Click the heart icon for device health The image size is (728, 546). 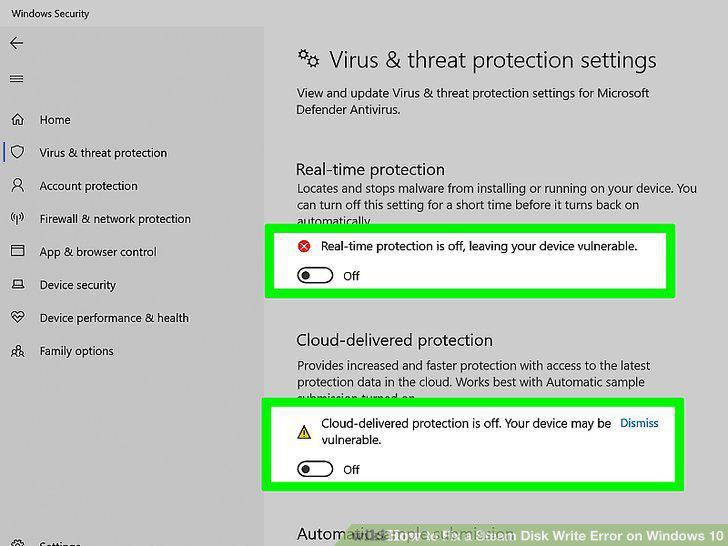pyautogui.click(x=18, y=317)
